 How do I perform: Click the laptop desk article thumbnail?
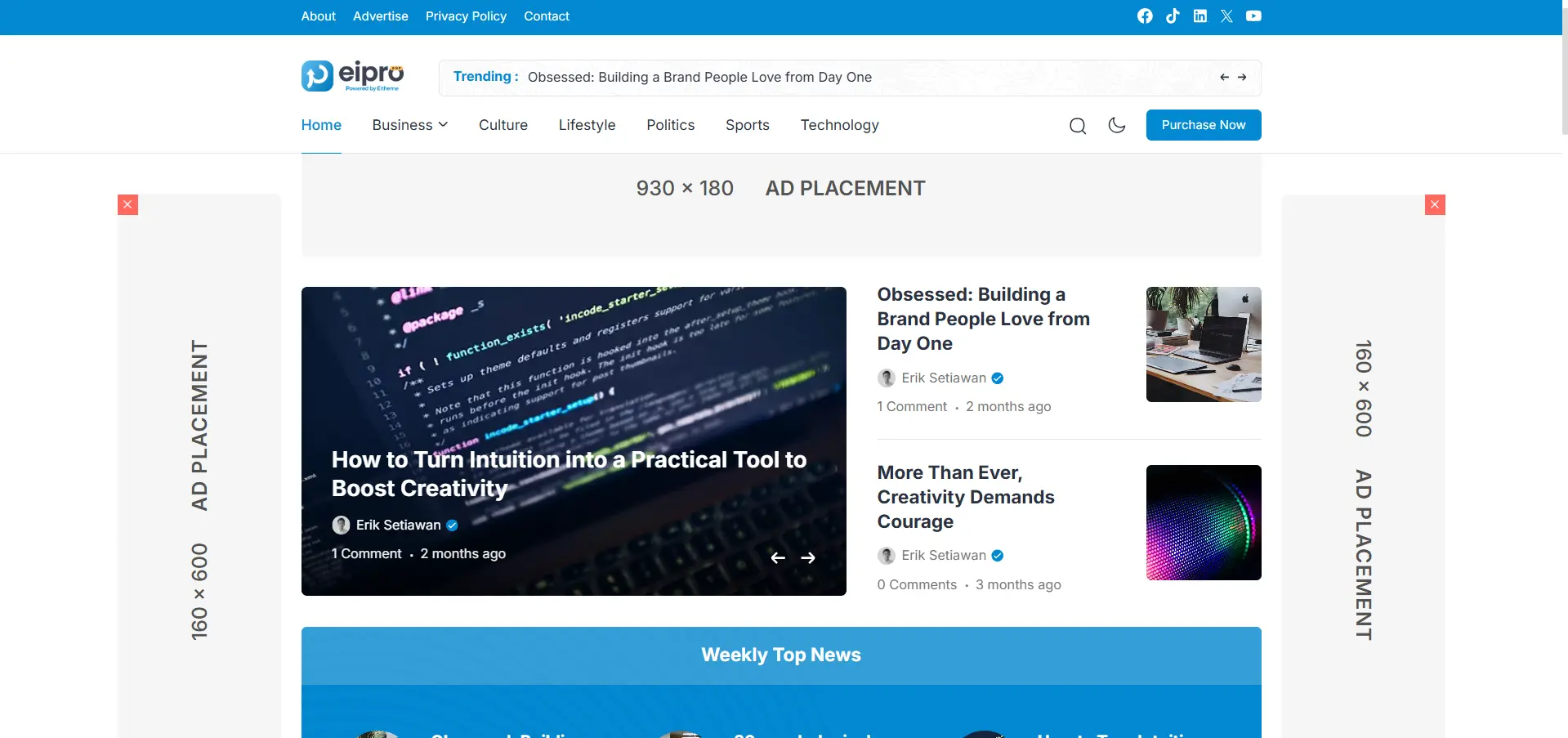point(1204,344)
